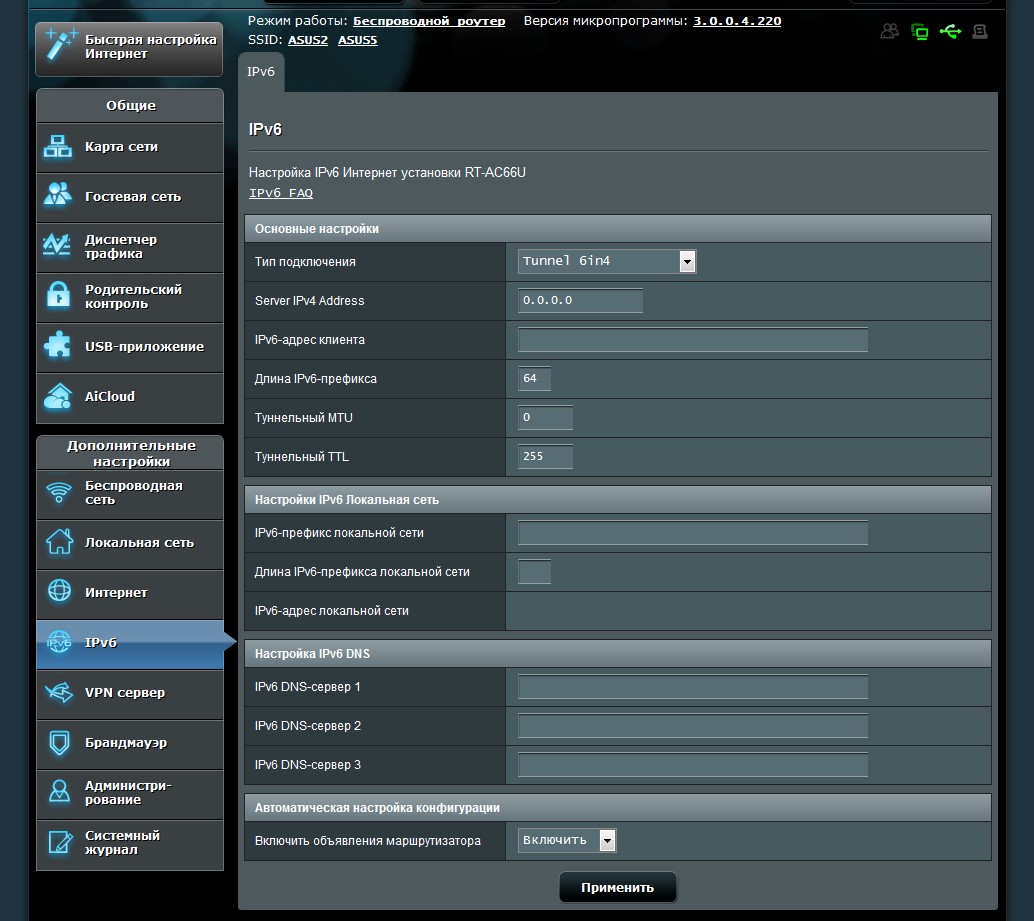
Task: Open the AiCloud menu item
Action: [130, 398]
